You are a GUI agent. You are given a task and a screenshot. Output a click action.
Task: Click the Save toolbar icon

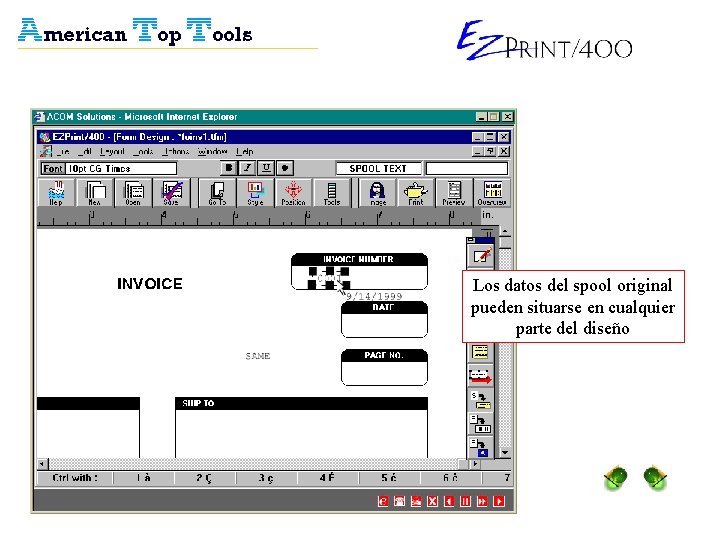pos(171,192)
